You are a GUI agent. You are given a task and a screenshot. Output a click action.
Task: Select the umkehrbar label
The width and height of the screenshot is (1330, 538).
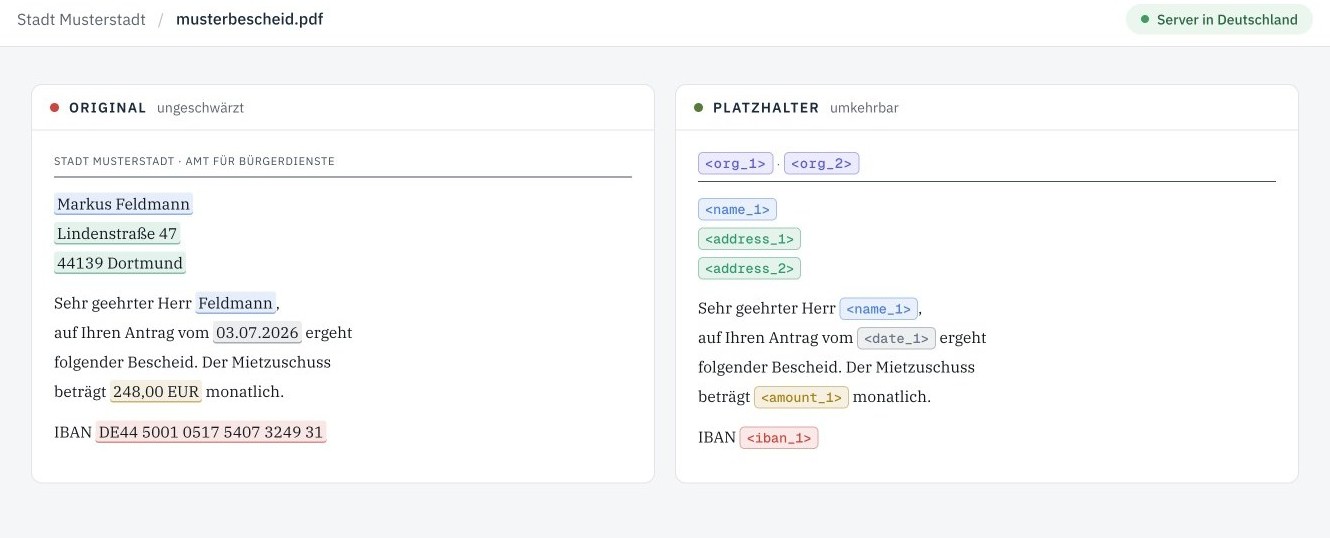coord(864,108)
